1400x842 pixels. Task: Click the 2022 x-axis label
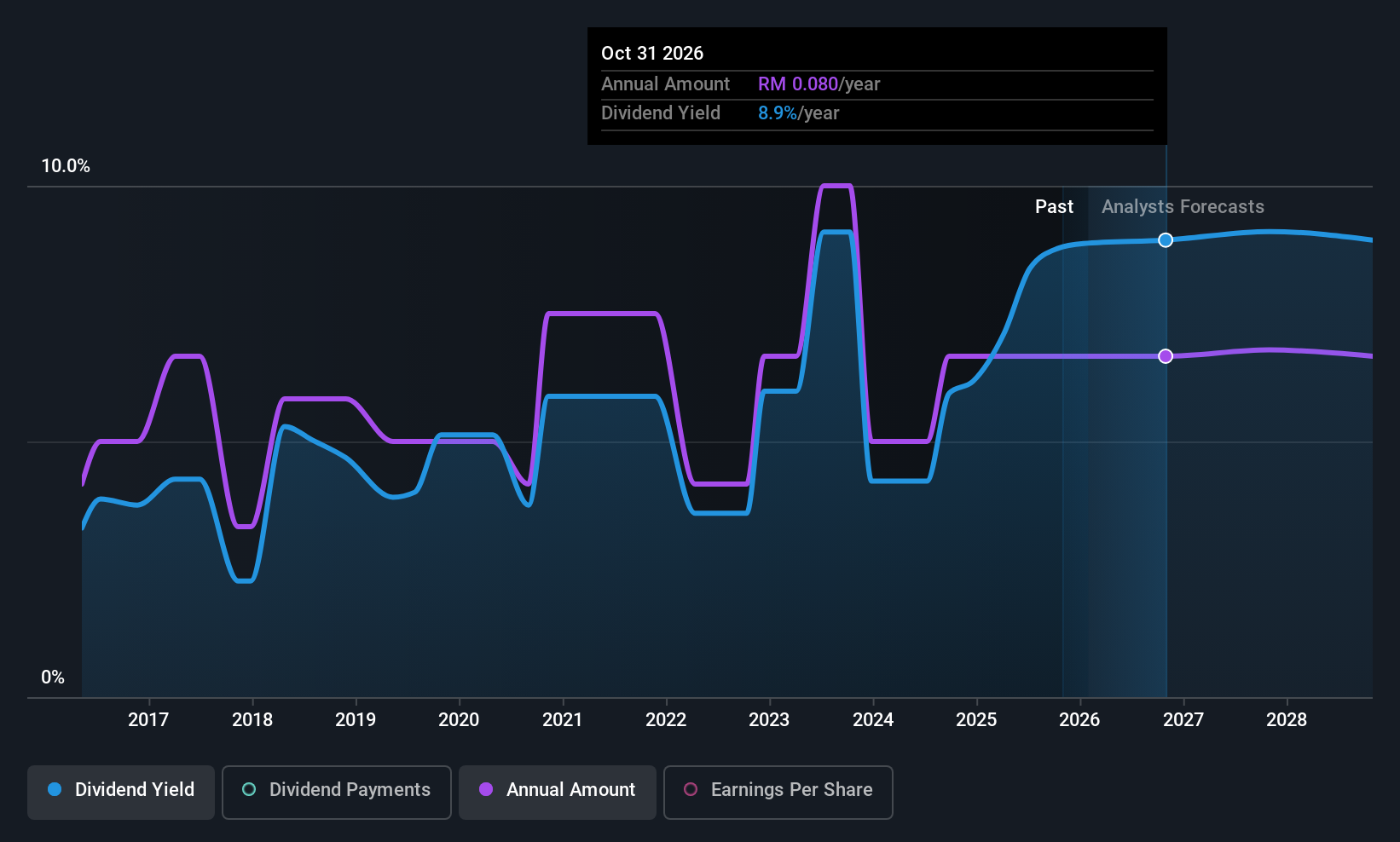tap(666, 720)
